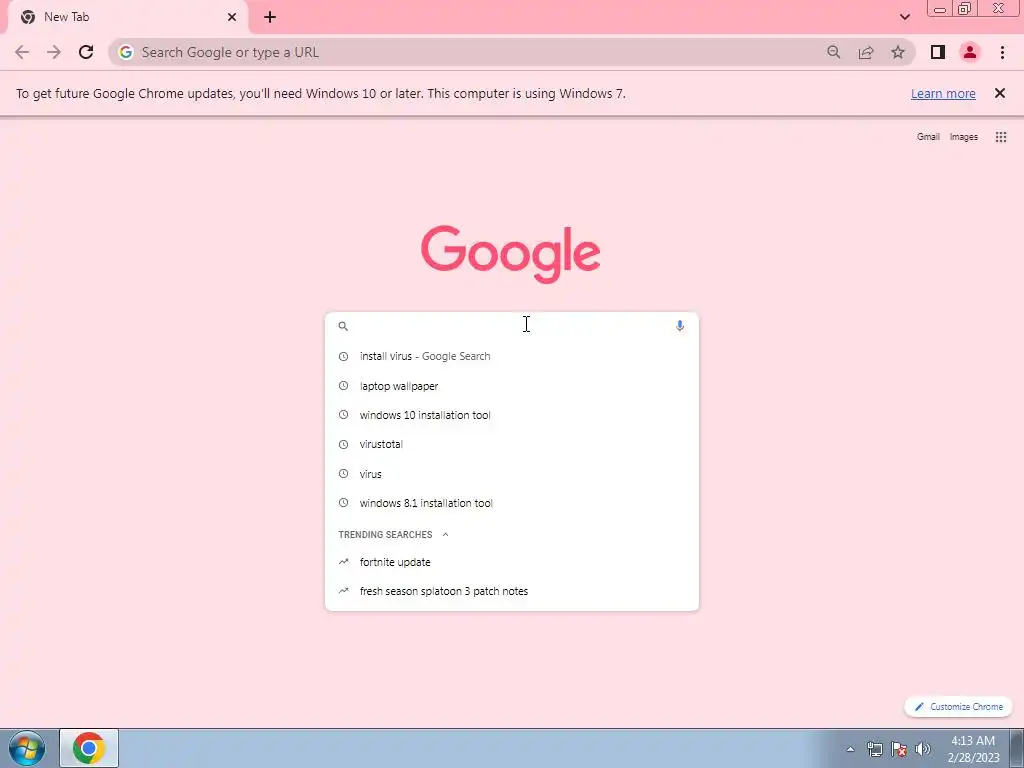Open the taskbar clock and date
1024x768 pixels.
click(973, 749)
